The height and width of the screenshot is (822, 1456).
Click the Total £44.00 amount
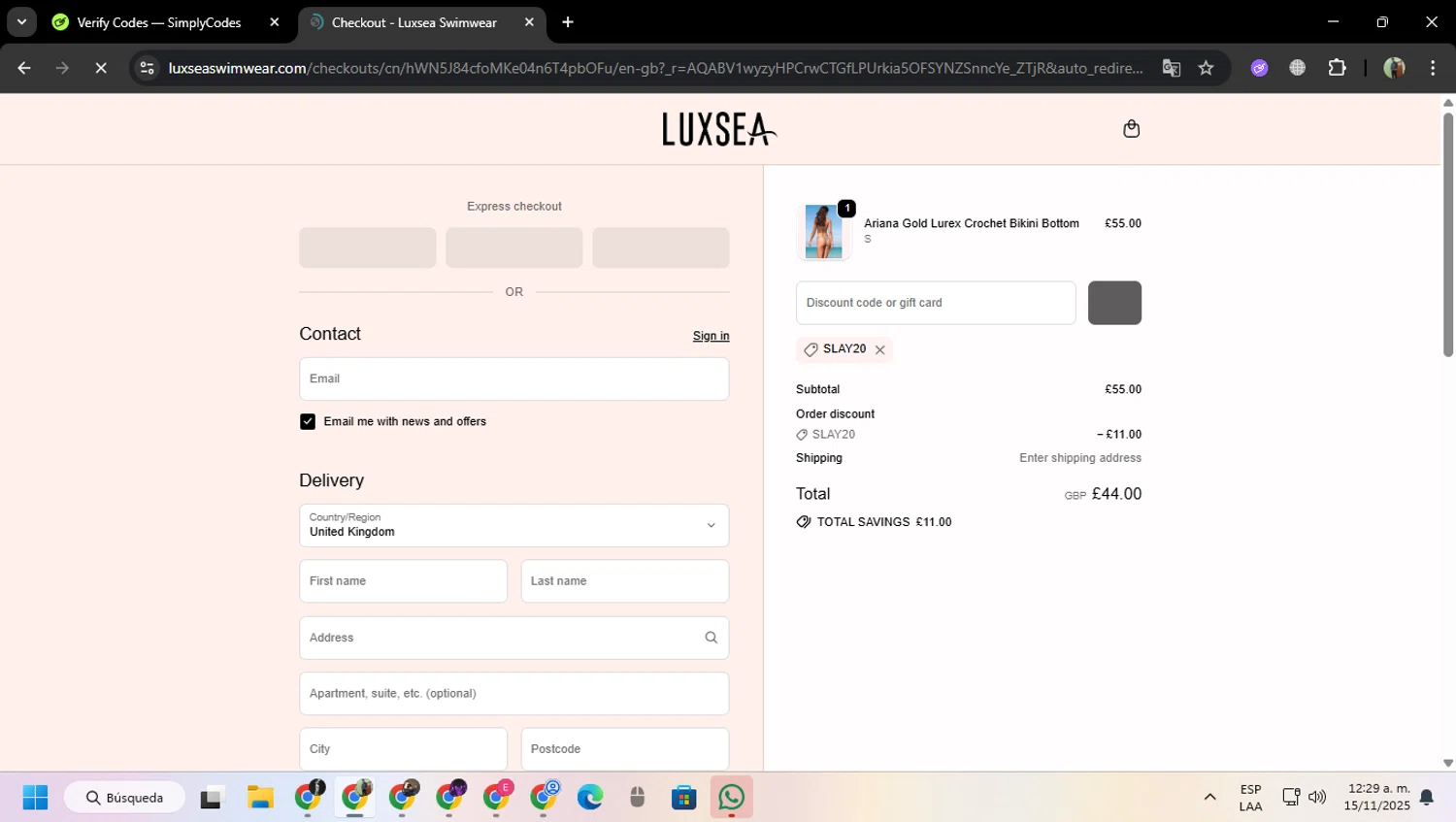click(1116, 494)
